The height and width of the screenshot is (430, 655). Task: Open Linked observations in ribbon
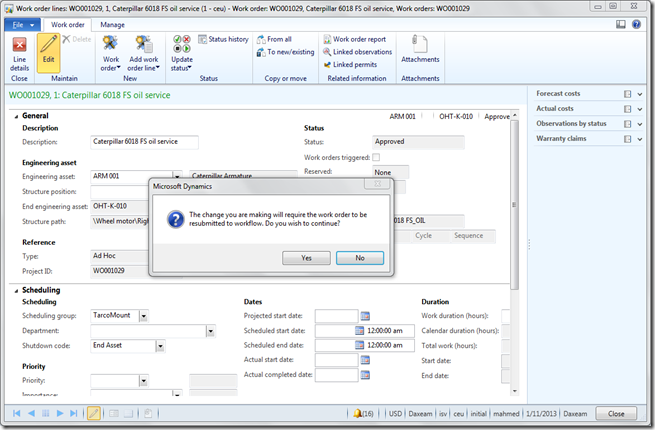point(327,52)
